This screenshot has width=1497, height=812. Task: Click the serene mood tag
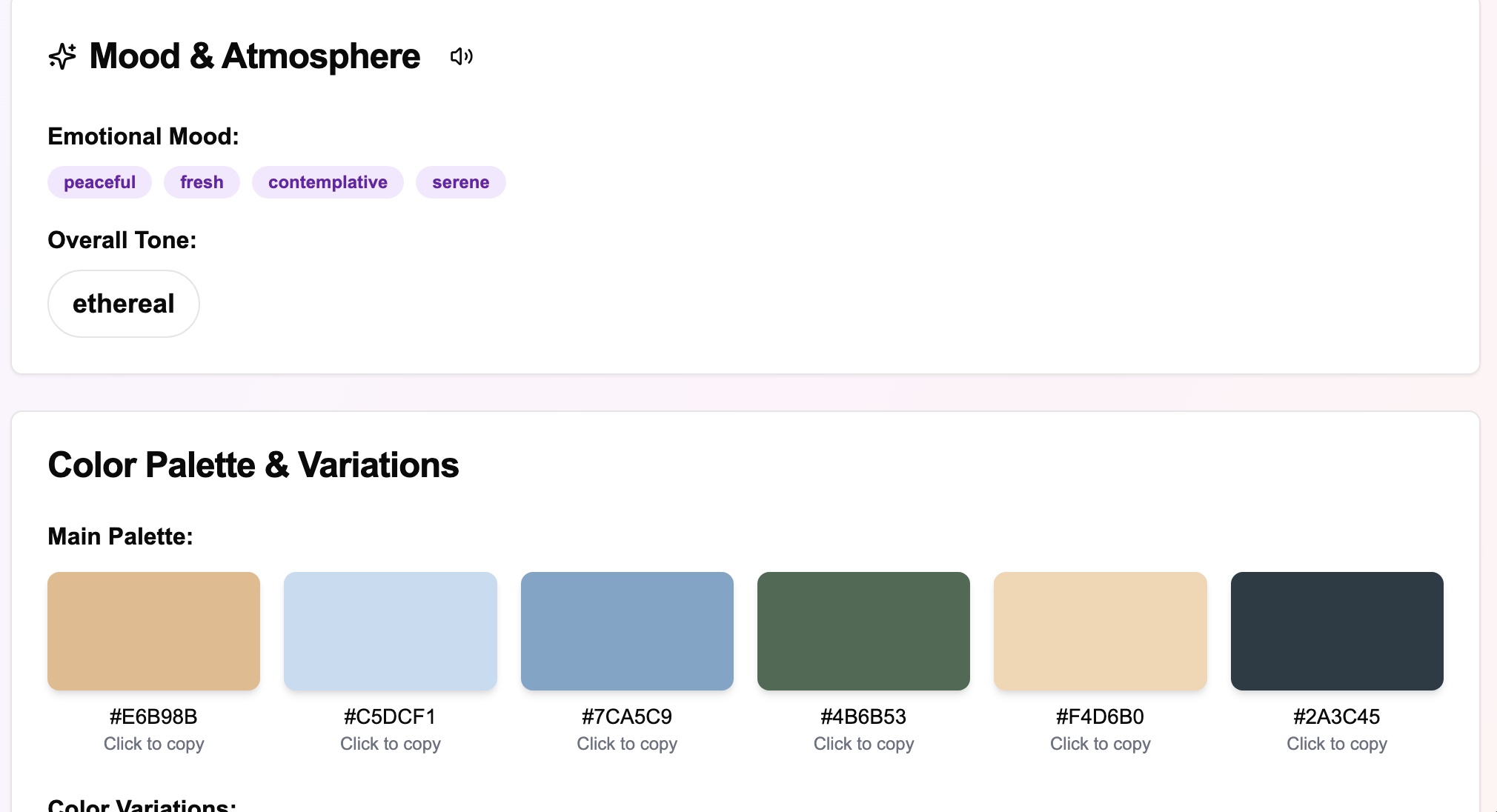460,182
